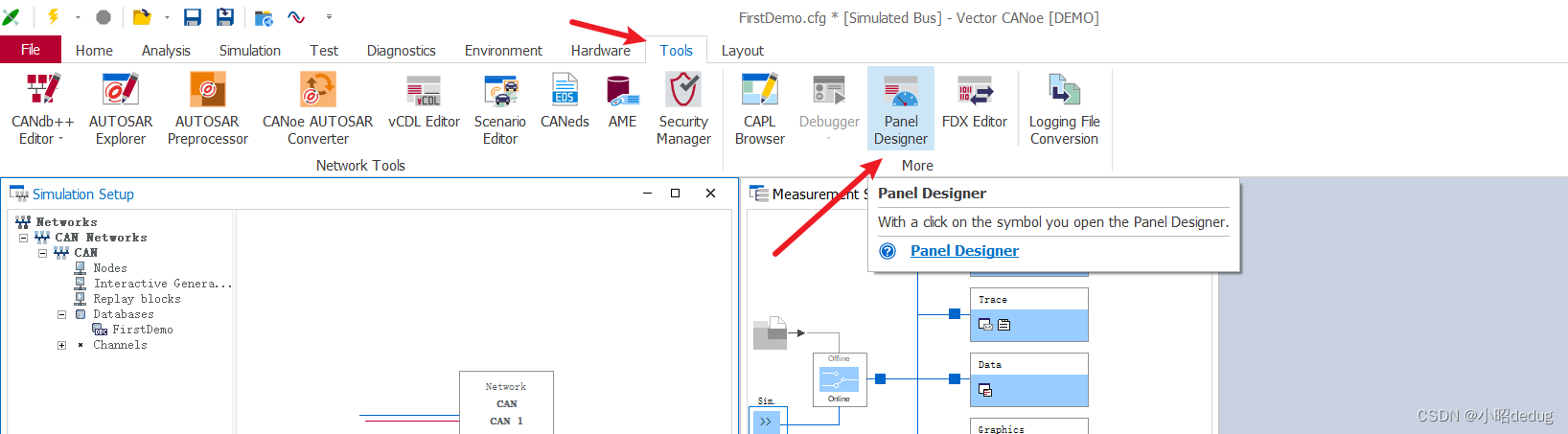This screenshot has width=1568, height=434.
Task: Click the Simulation Setup window title
Action: (83, 194)
